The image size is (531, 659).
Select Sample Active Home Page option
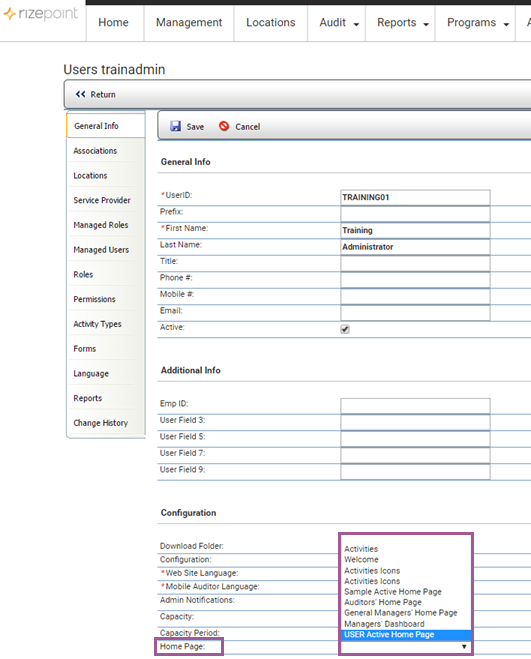[393, 592]
